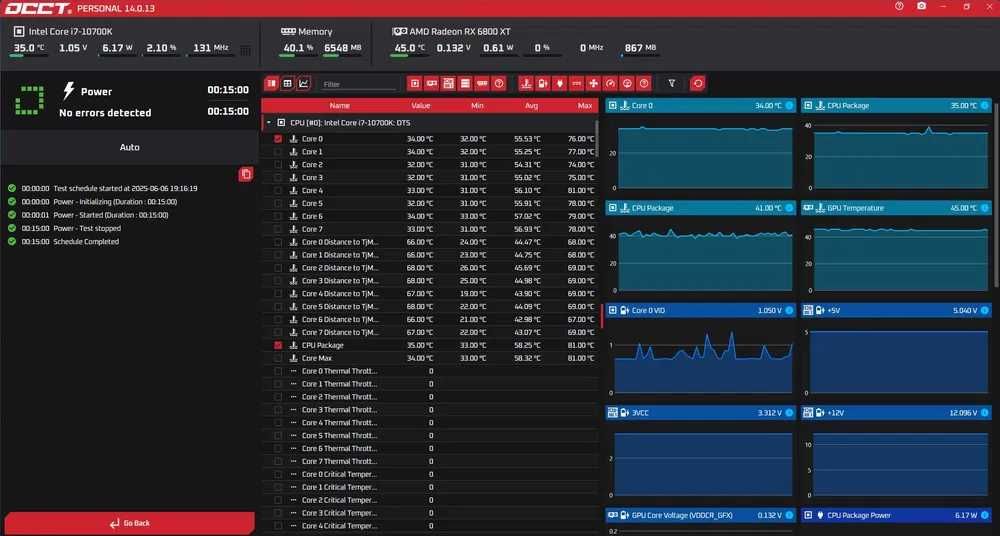
Task: Click the Power lightning bolt icon
Action: click(68, 91)
